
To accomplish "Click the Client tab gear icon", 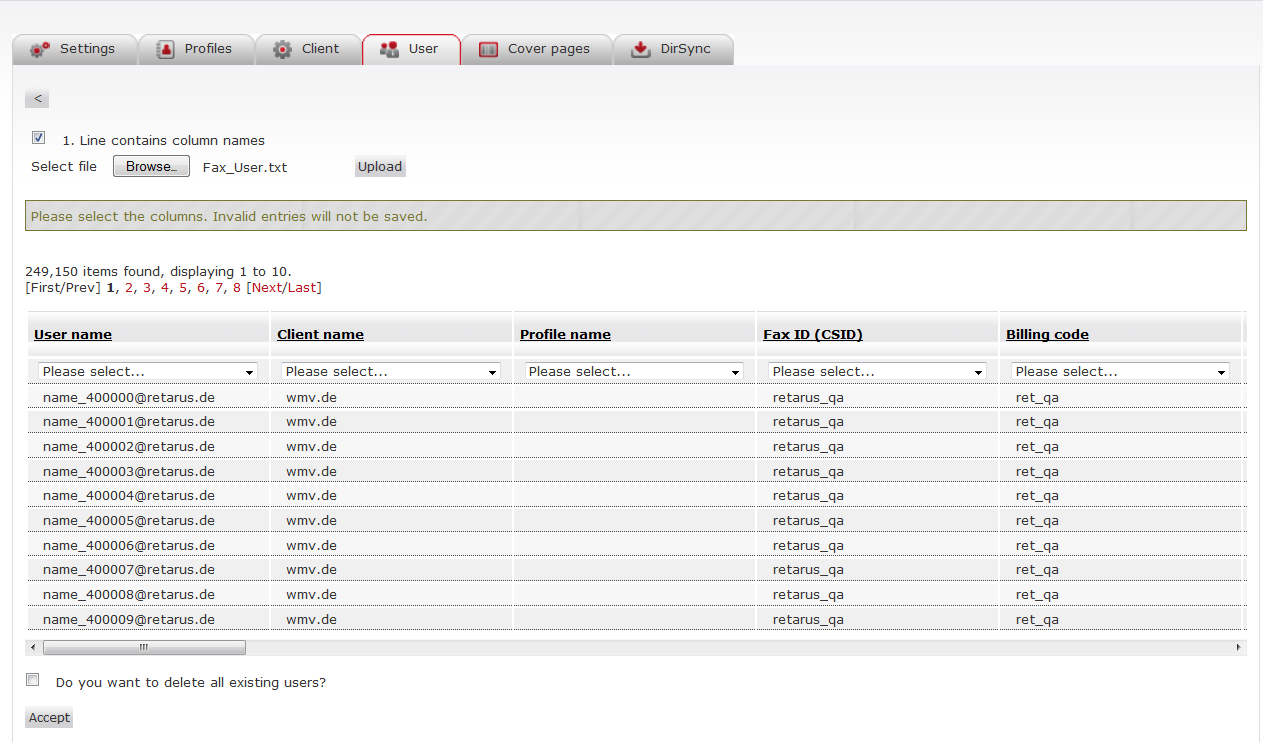I will [x=283, y=49].
